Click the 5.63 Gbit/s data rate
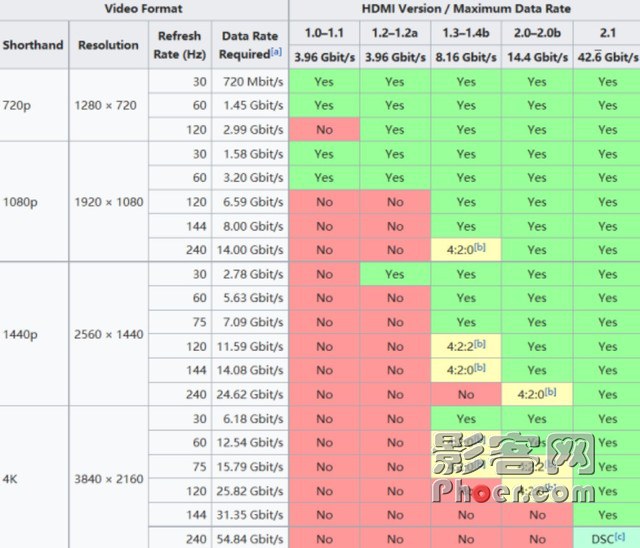Image resolution: width=640 pixels, height=548 pixels. [253, 298]
